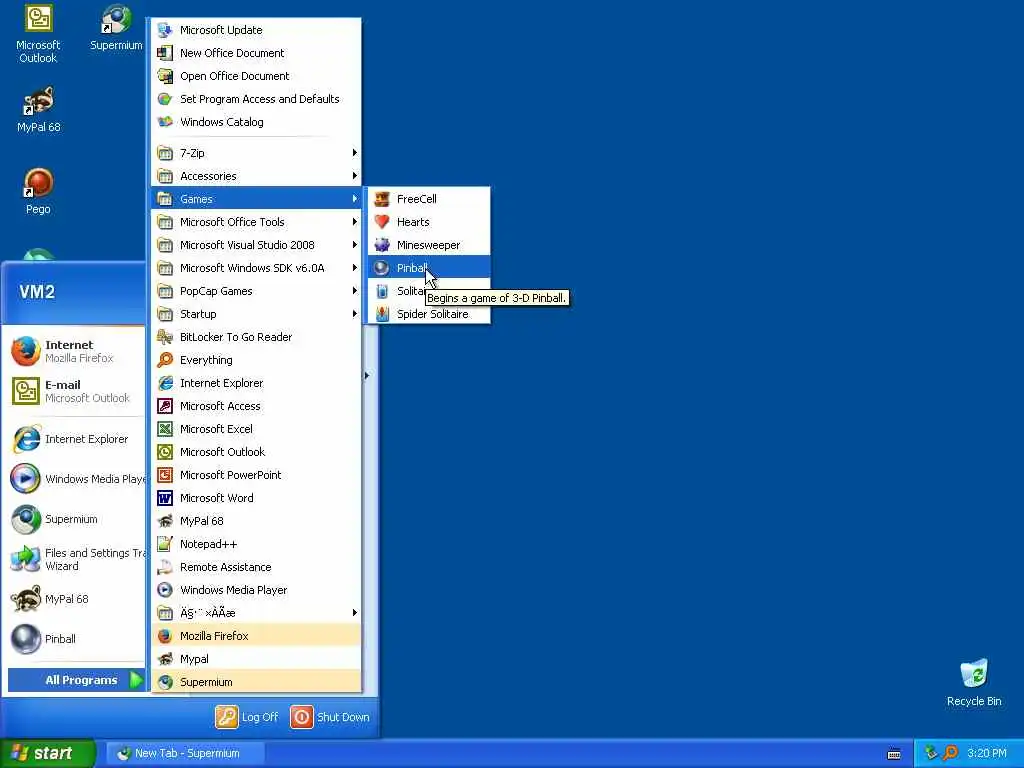Viewport: 1024px width, 768px height.
Task: Choose Internet Explorer in All Programs list
Action: pyautogui.click(x=256, y=383)
